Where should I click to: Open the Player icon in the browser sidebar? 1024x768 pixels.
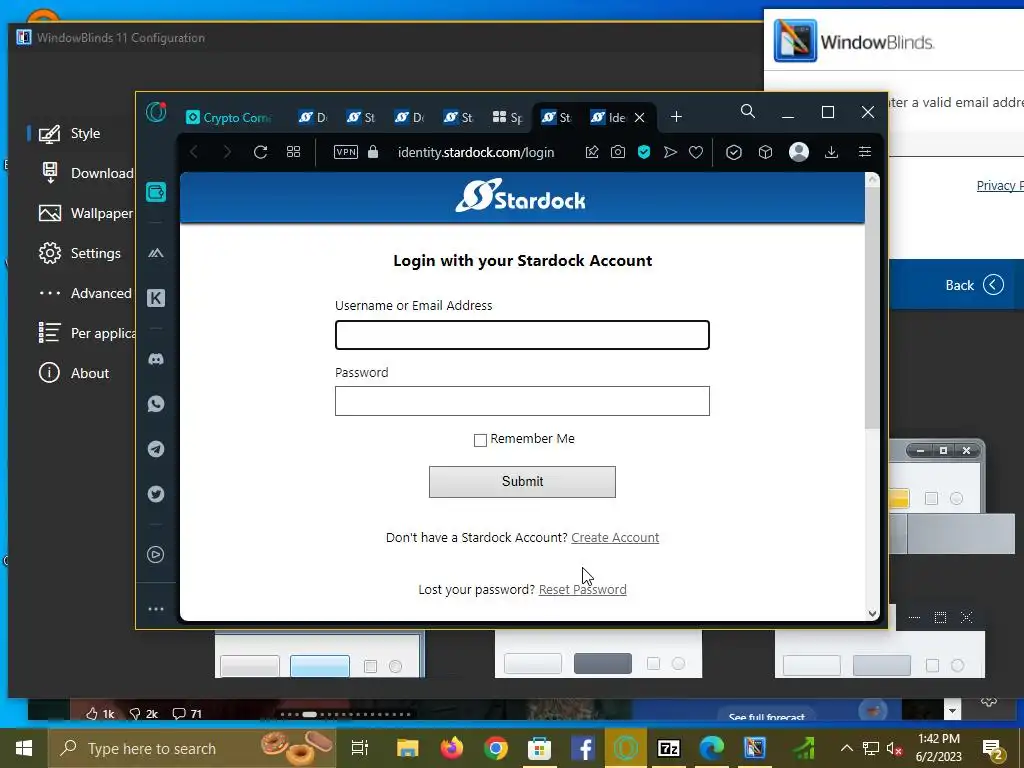[155, 554]
